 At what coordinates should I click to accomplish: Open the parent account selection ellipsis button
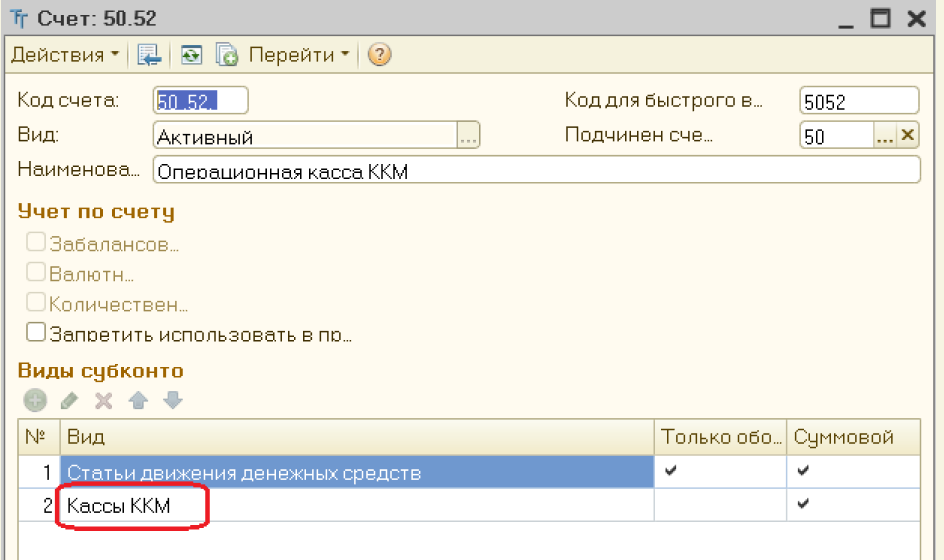[884, 136]
